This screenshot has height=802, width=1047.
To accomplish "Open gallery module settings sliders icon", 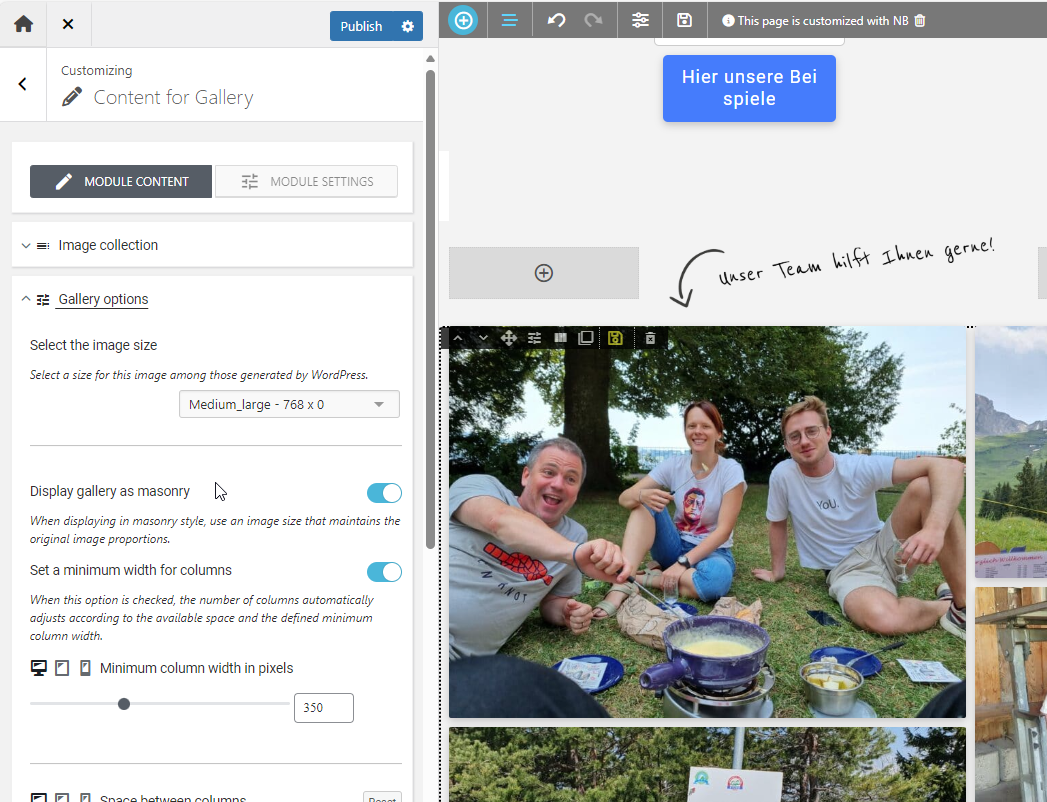I will (x=535, y=338).
